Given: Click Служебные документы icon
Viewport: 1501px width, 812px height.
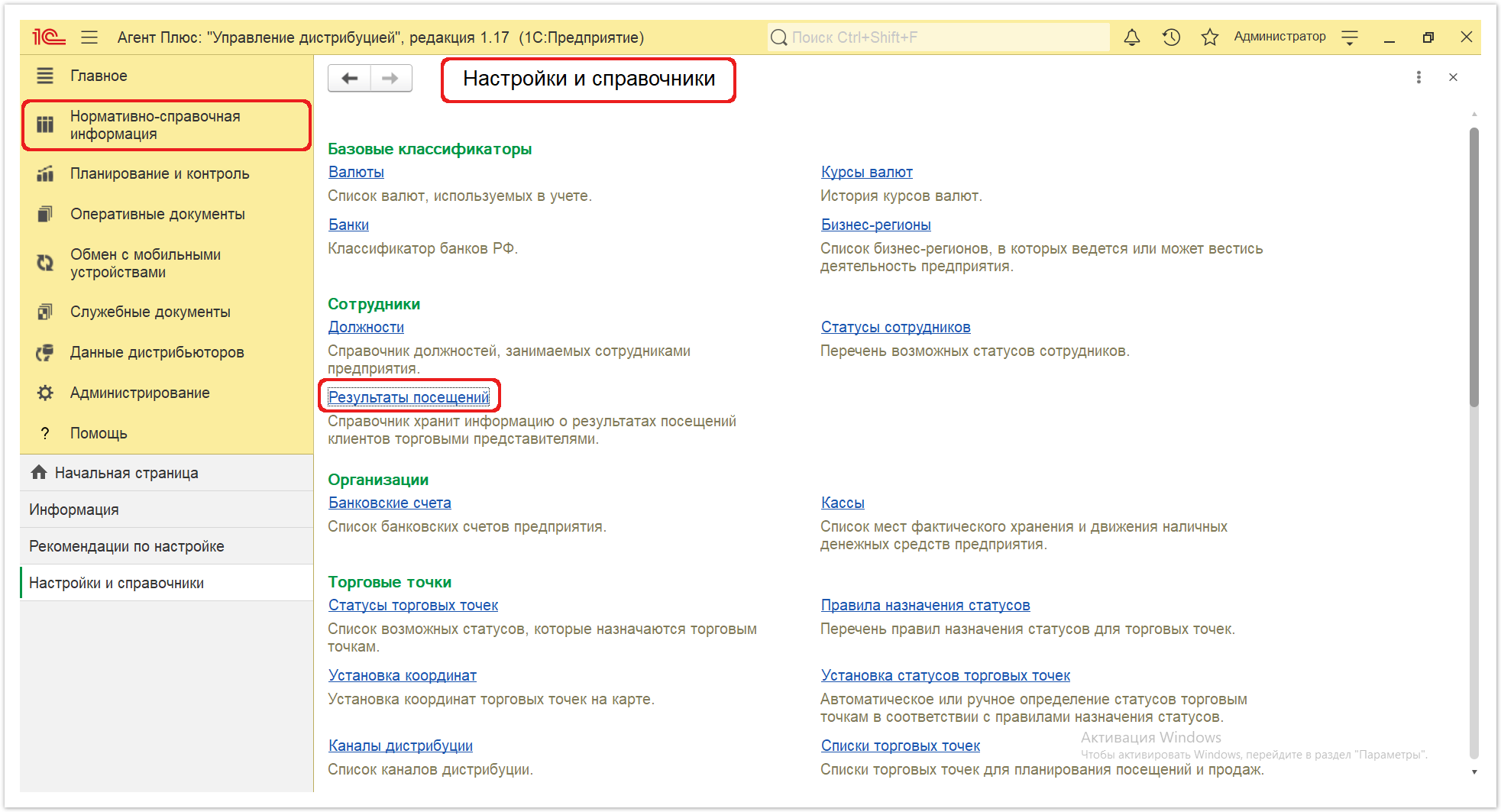Looking at the screenshot, I should [x=45, y=312].
